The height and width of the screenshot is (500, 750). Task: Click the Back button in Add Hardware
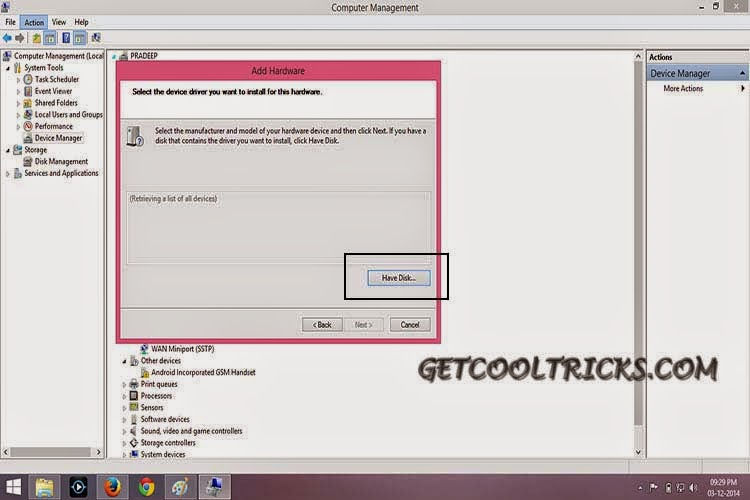pyautogui.click(x=322, y=325)
